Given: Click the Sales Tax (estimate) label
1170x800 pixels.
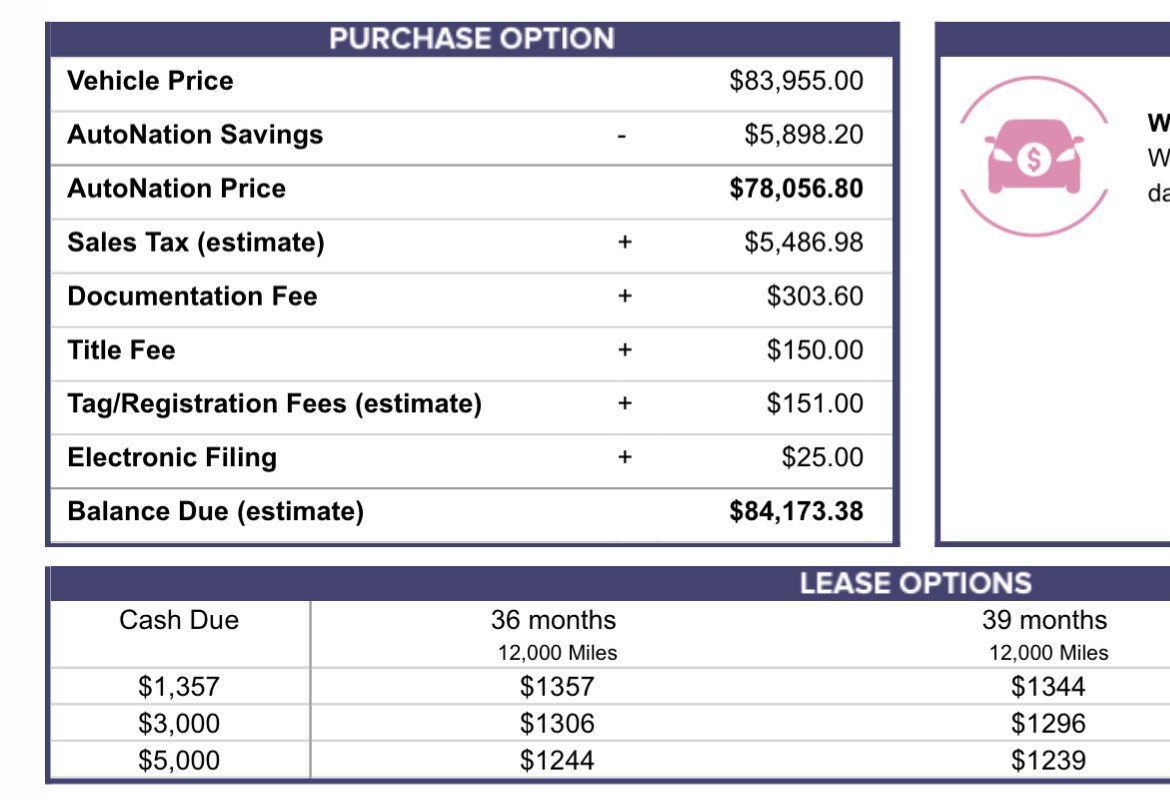Looking at the screenshot, I should point(195,243).
